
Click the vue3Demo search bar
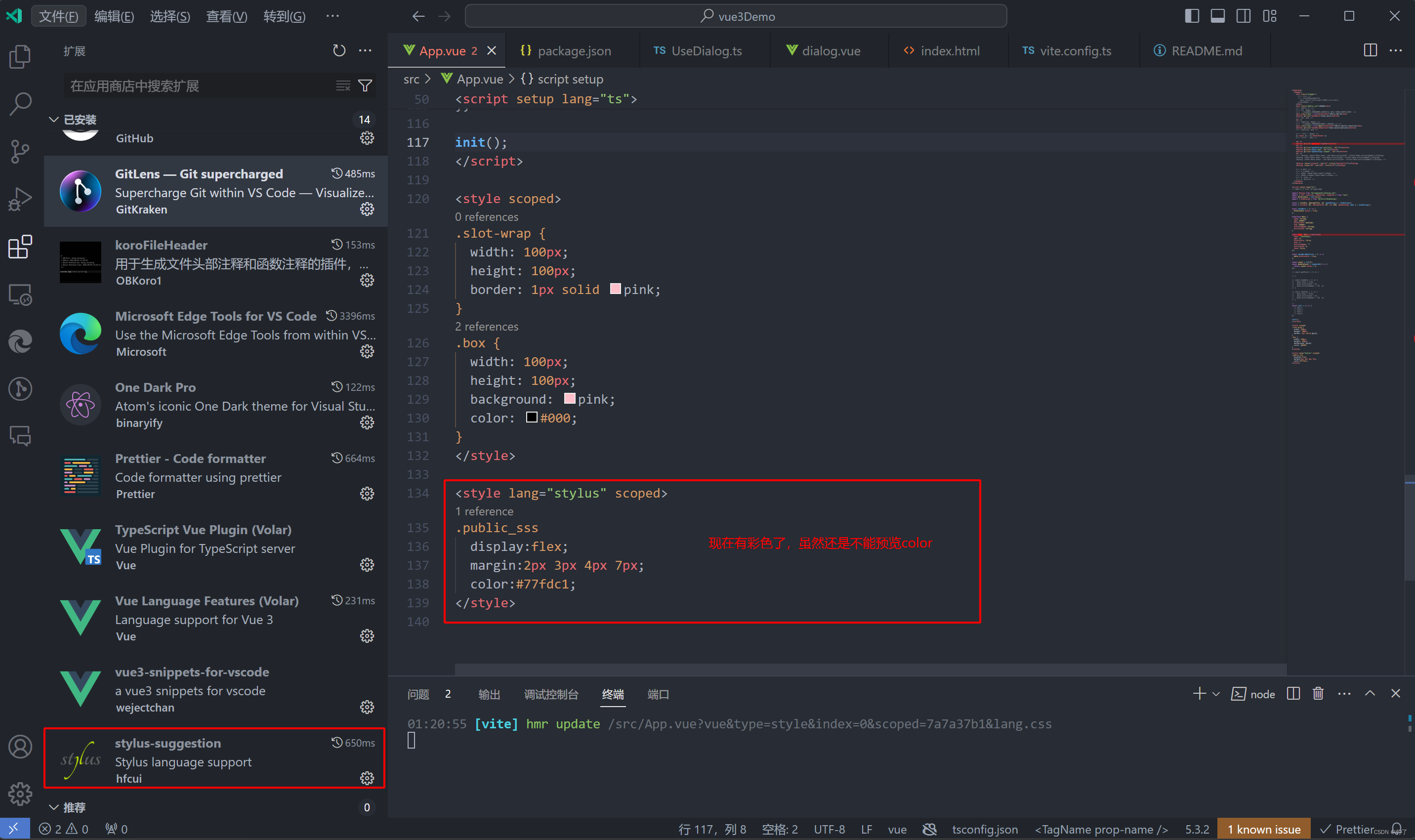pyautogui.click(x=736, y=16)
